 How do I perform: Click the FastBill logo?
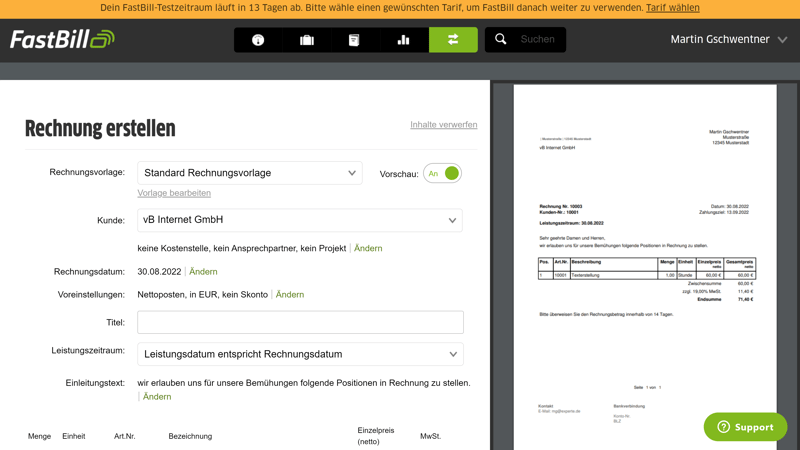[62, 40]
